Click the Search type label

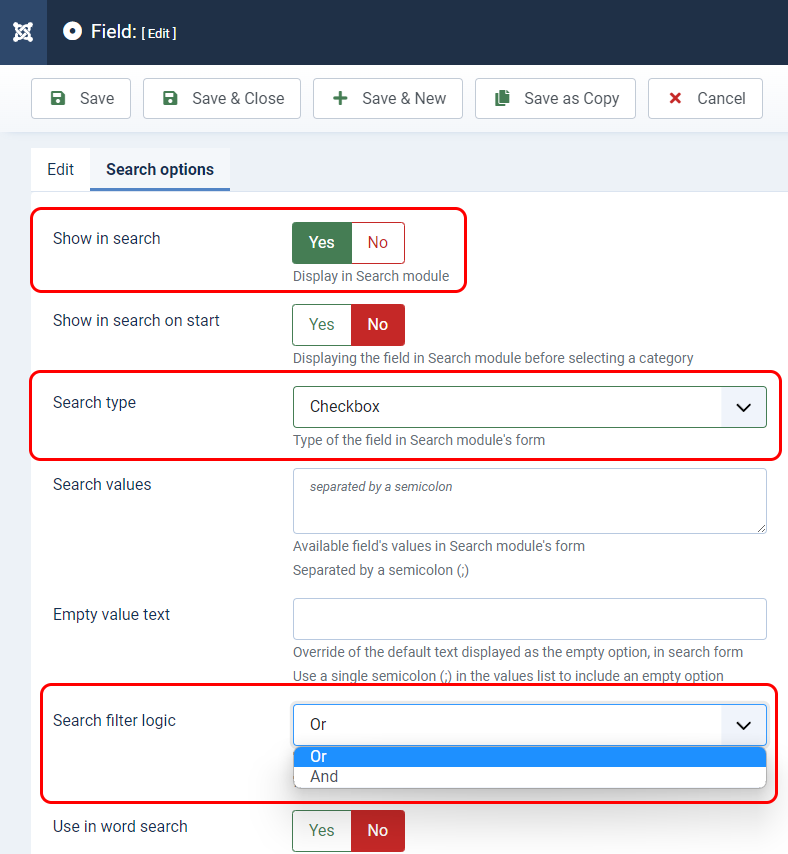click(x=94, y=402)
